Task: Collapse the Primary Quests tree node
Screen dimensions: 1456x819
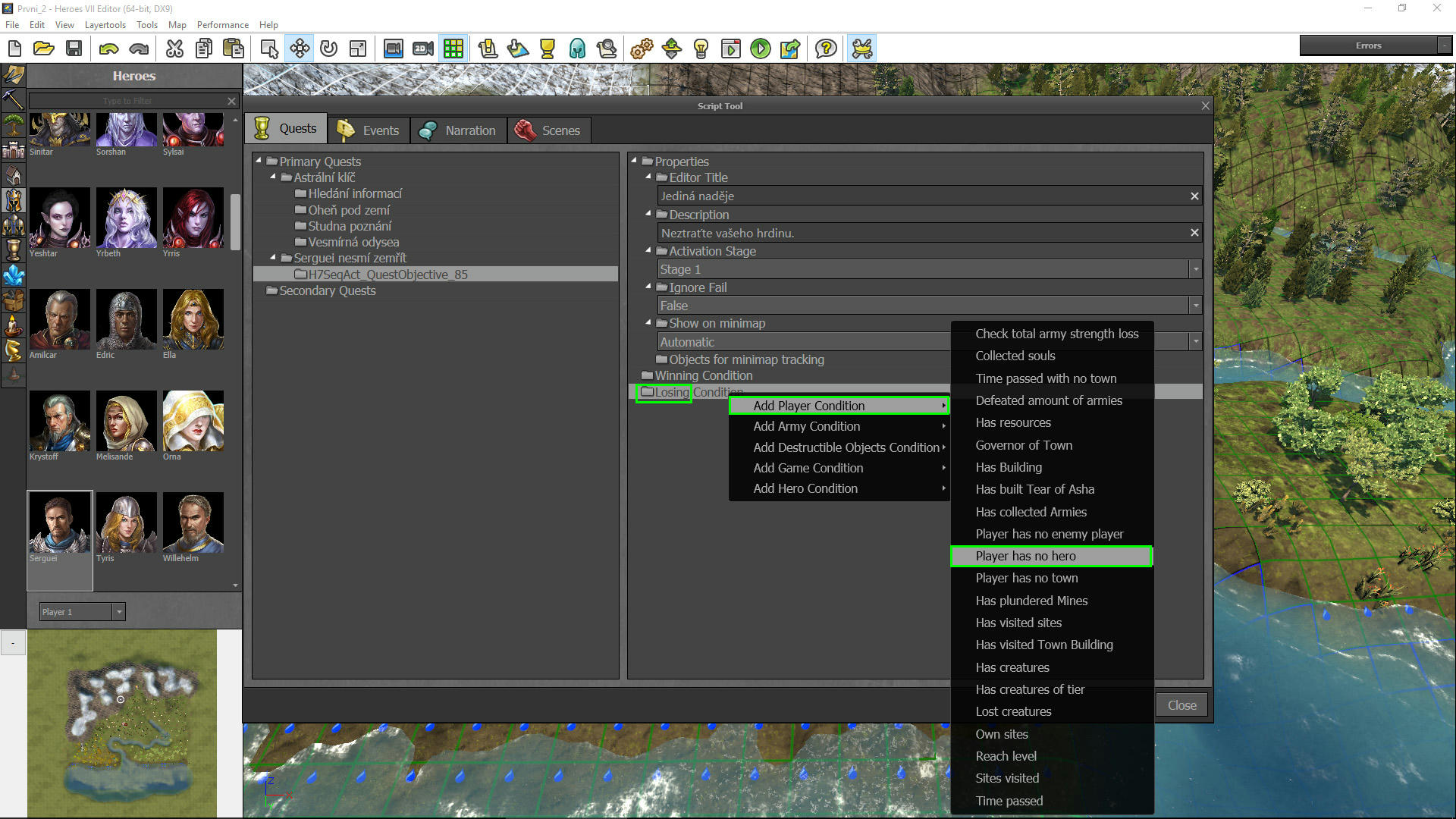Action: pos(259,160)
